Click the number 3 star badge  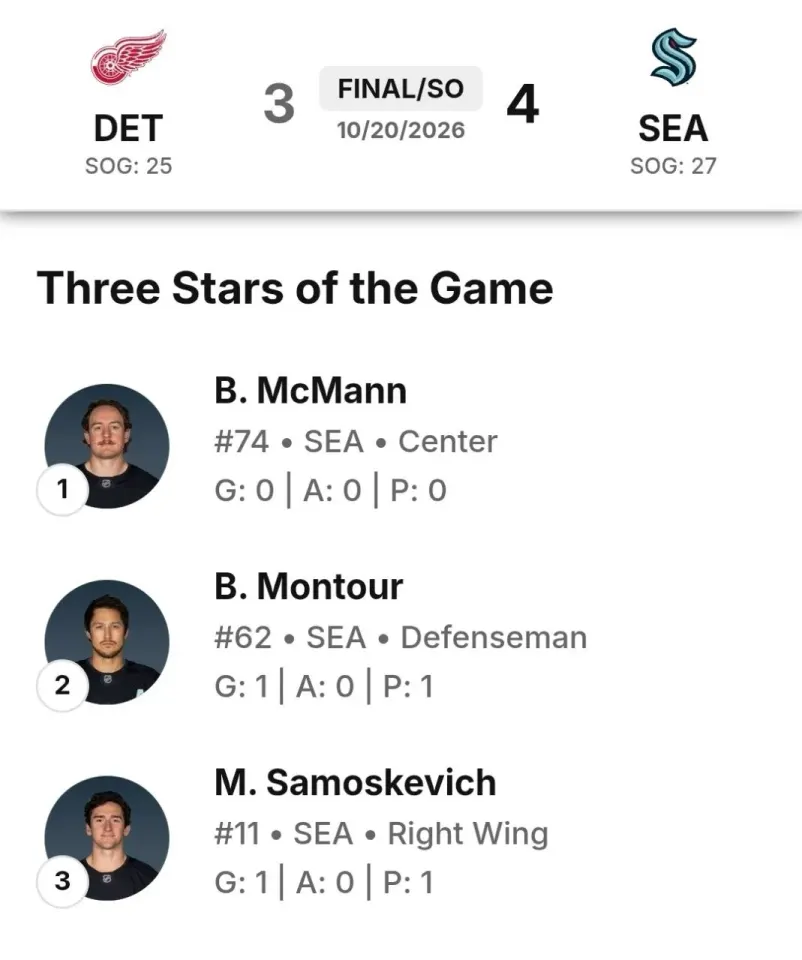click(x=62, y=881)
